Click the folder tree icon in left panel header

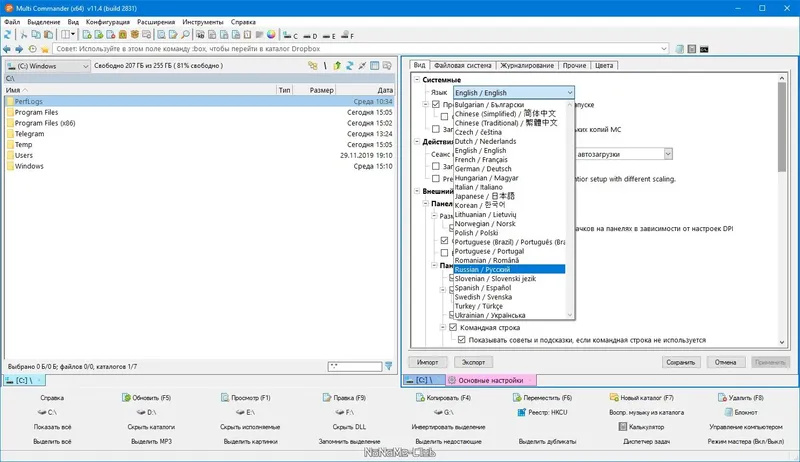[312, 66]
